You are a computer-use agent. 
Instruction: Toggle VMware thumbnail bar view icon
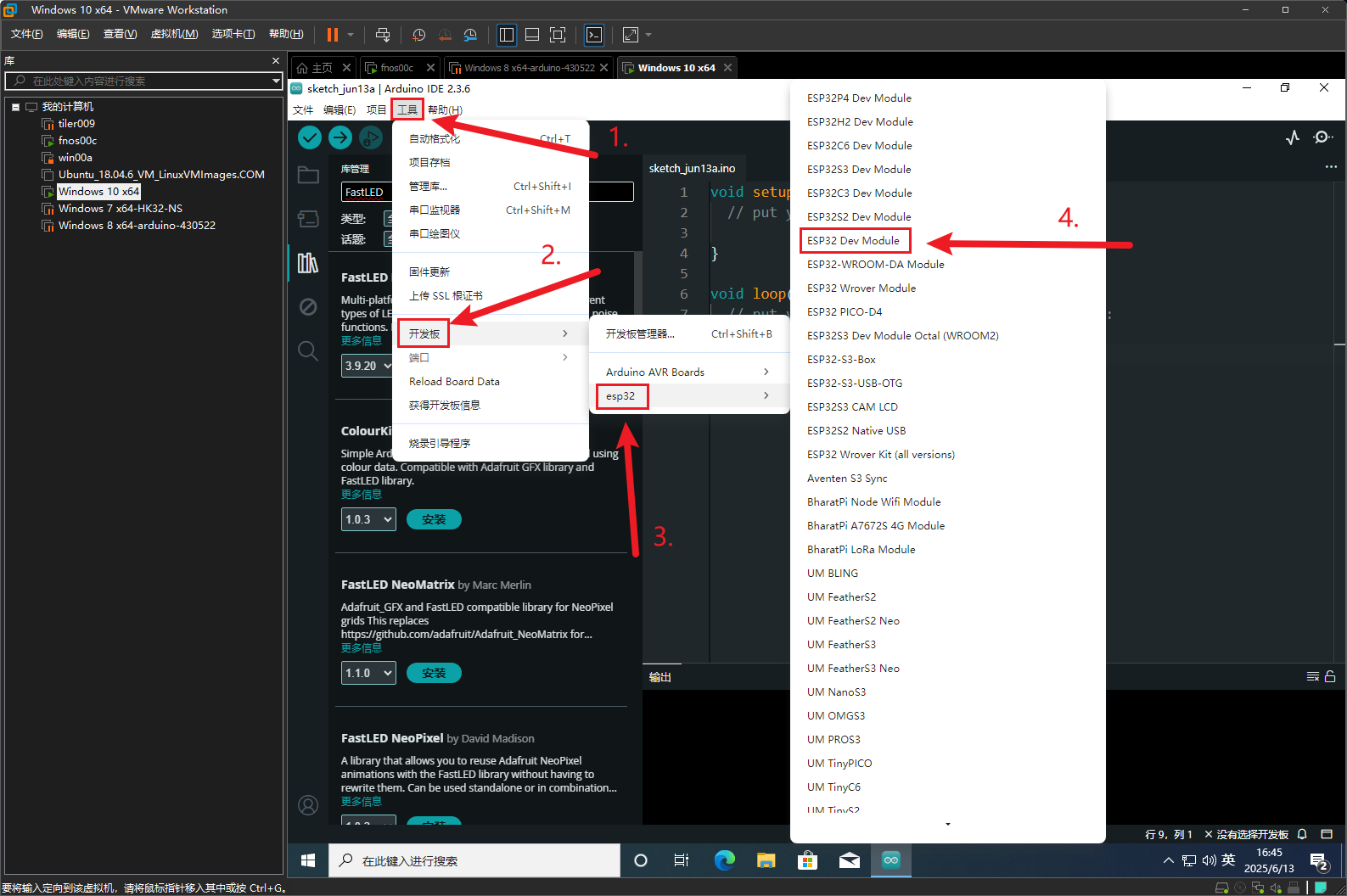click(x=532, y=35)
